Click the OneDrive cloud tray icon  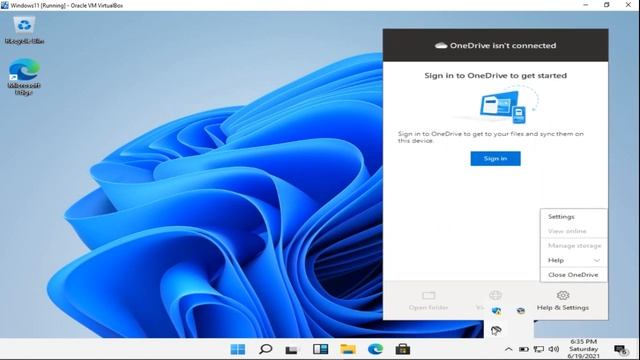pyautogui.click(x=496, y=330)
